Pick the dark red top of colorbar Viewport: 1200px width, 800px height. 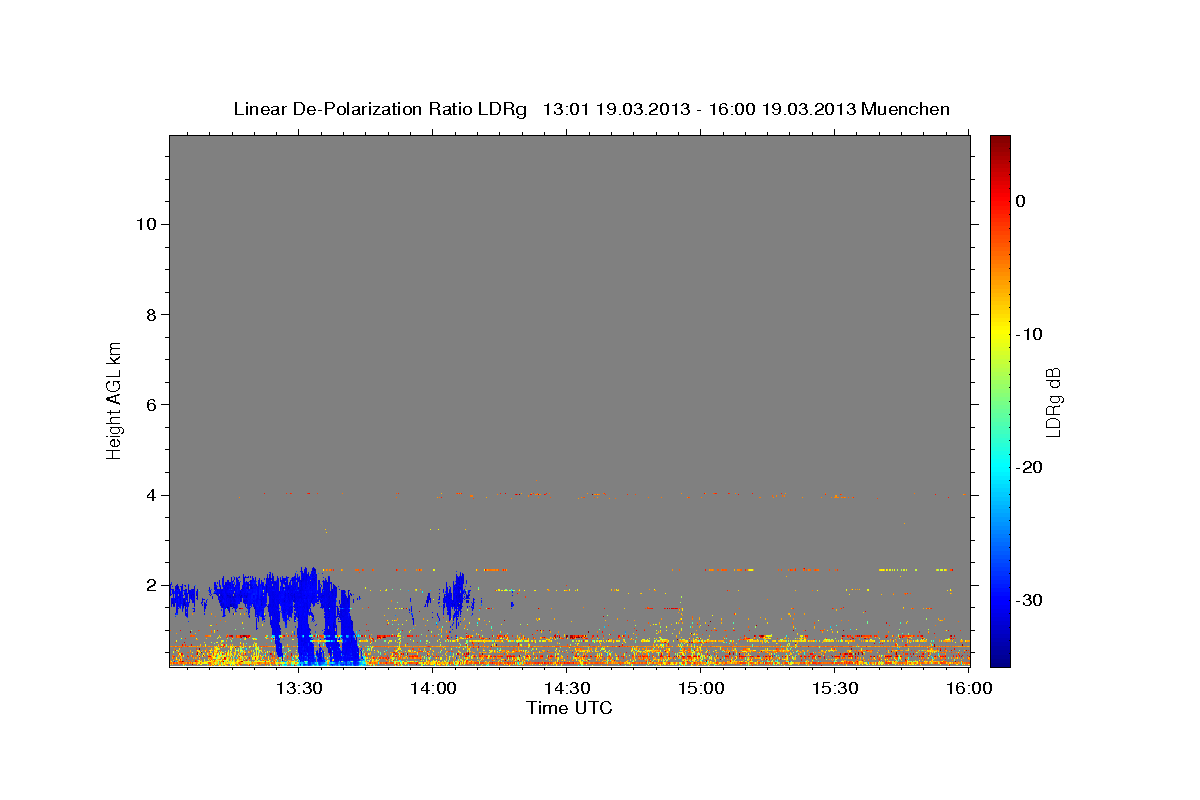1000,142
